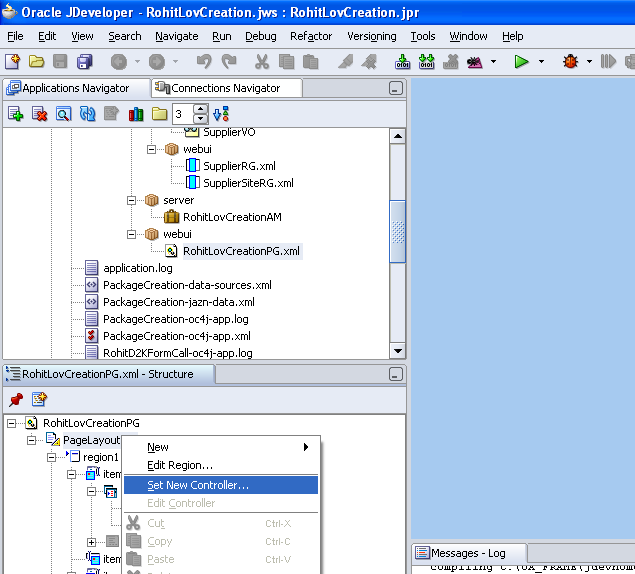635x574 pixels.
Task: Select RohitD2KFormCall-oc4j-app.log file
Action: click(x=177, y=353)
